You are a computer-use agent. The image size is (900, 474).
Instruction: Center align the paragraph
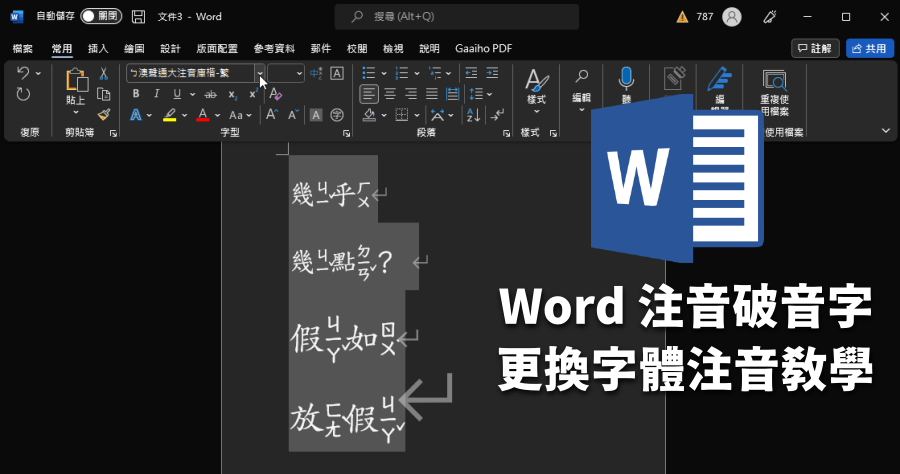pos(390,94)
